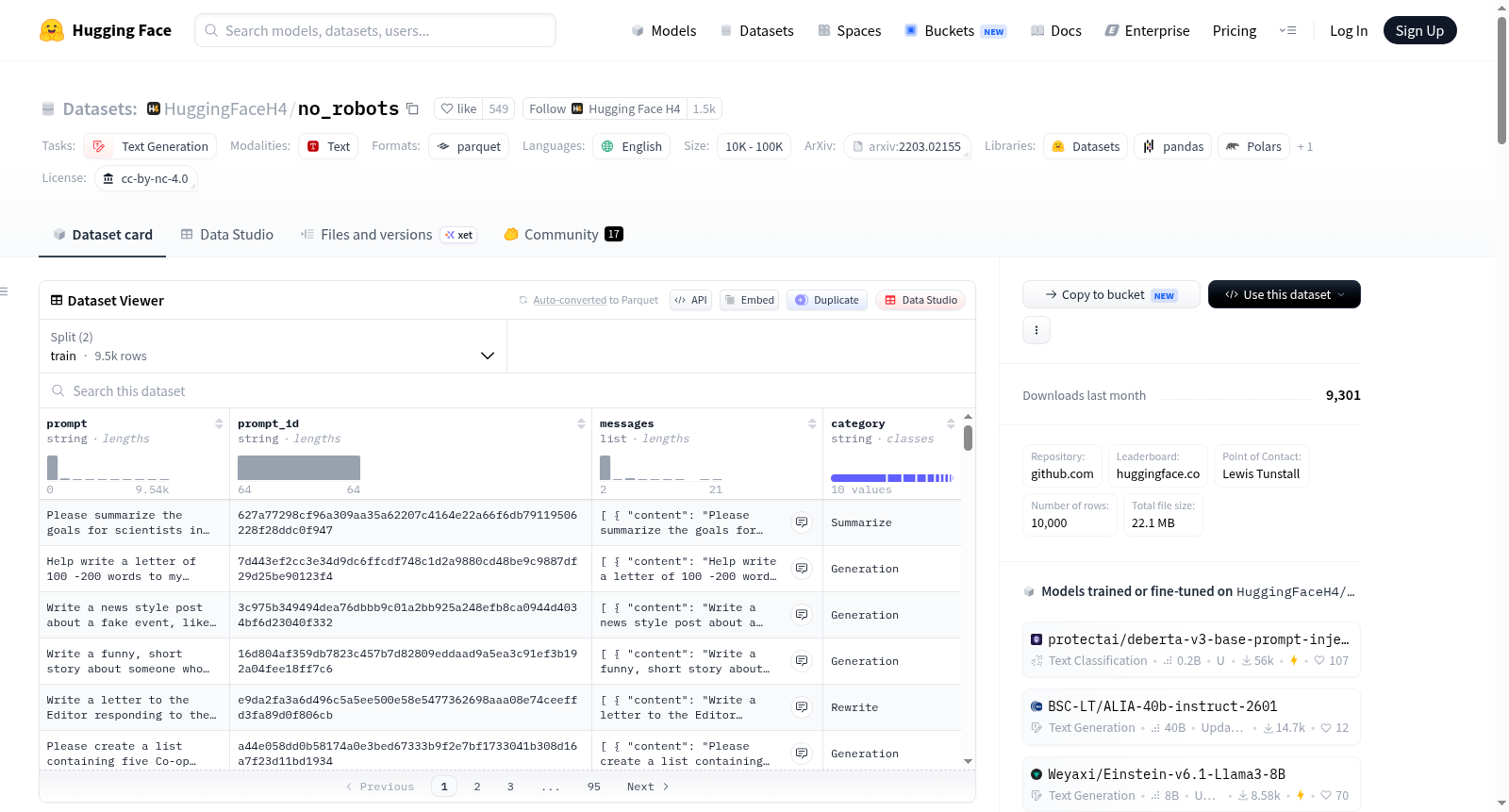Show the +1 additional libraries
1509x812 pixels.
click(x=1305, y=146)
